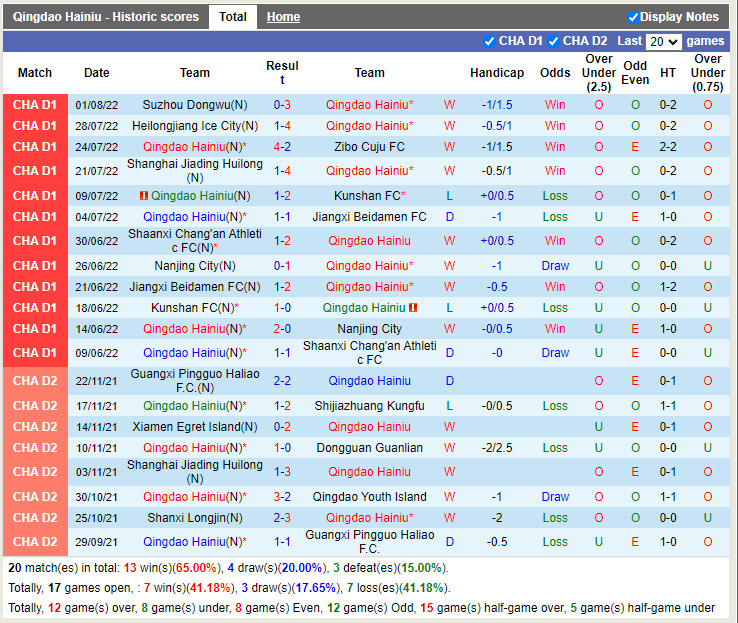Click red card icon in 18/06/22 row
Image resolution: width=738 pixels, height=623 pixels.
click(x=413, y=308)
